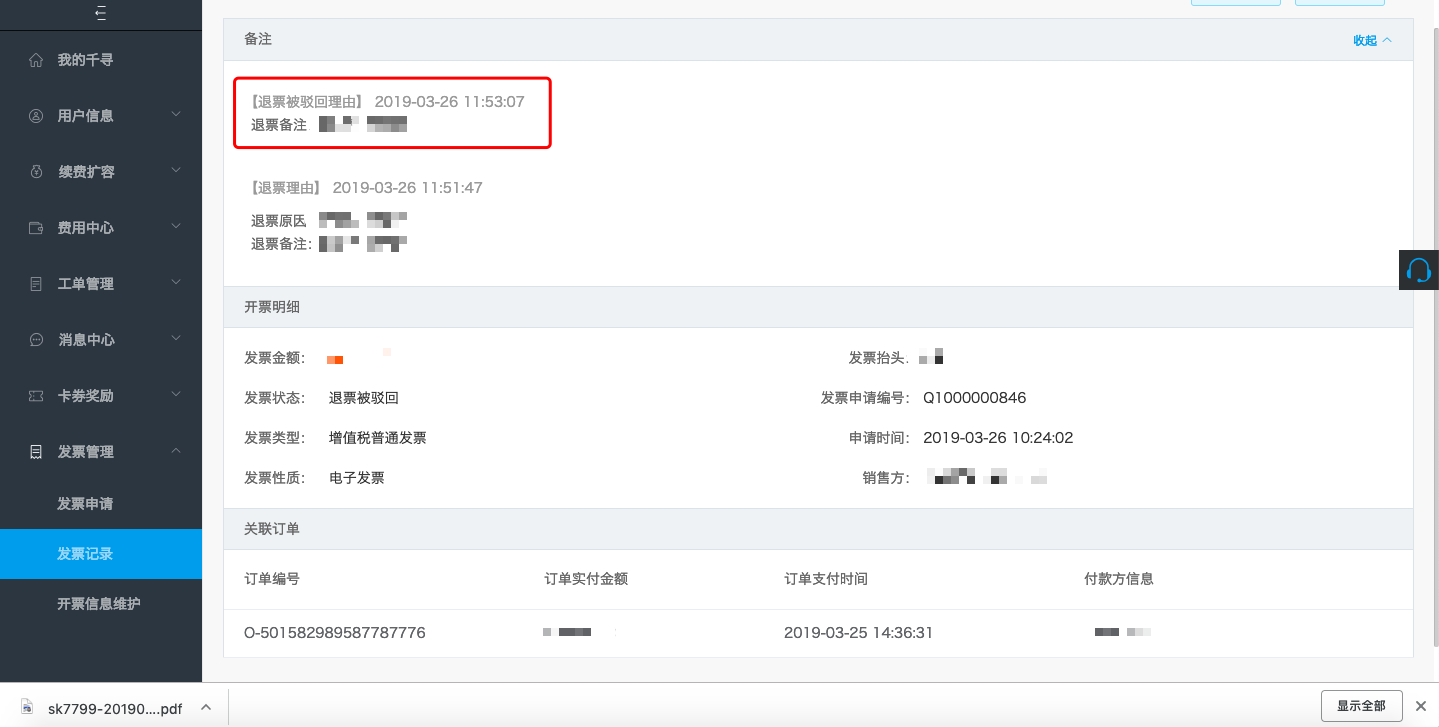Click the money bag icon beside 续费扩容
The width and height of the screenshot is (1439, 727).
pos(36,172)
